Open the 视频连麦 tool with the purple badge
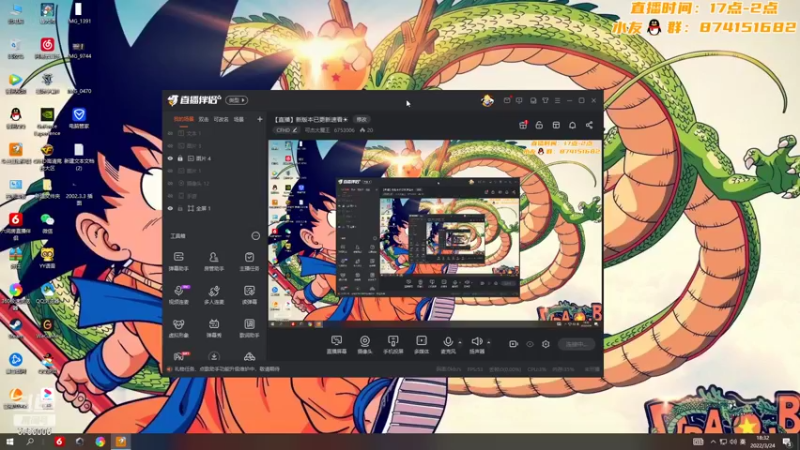 tap(179, 294)
